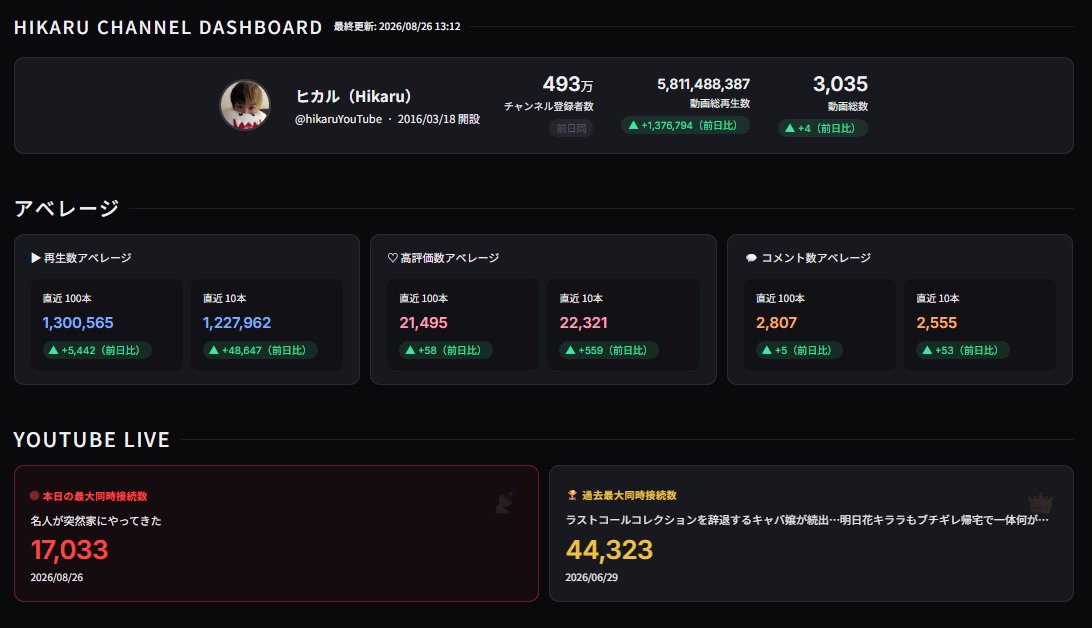Click the +1,376,794（前日比） badge

coord(685,125)
